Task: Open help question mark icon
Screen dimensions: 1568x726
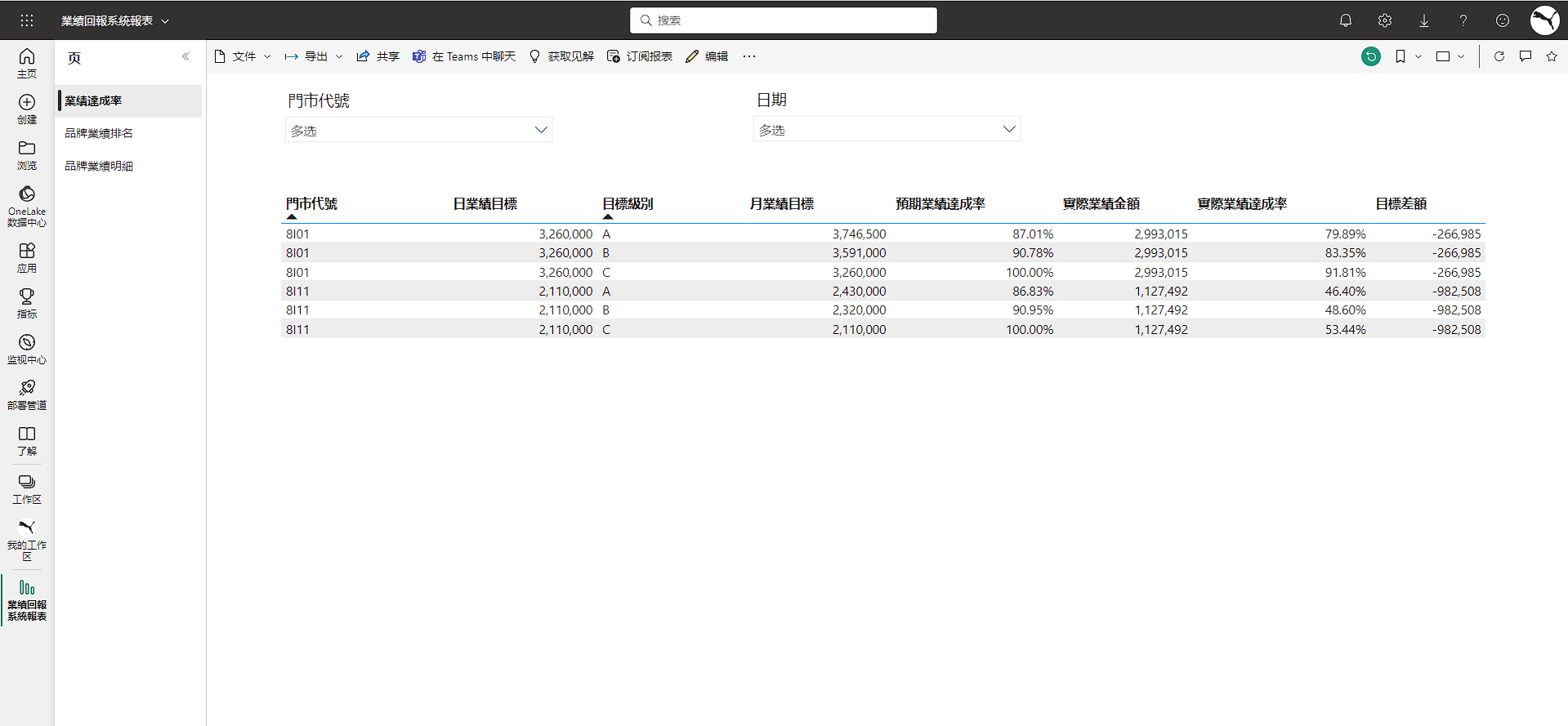Action: point(1463,20)
